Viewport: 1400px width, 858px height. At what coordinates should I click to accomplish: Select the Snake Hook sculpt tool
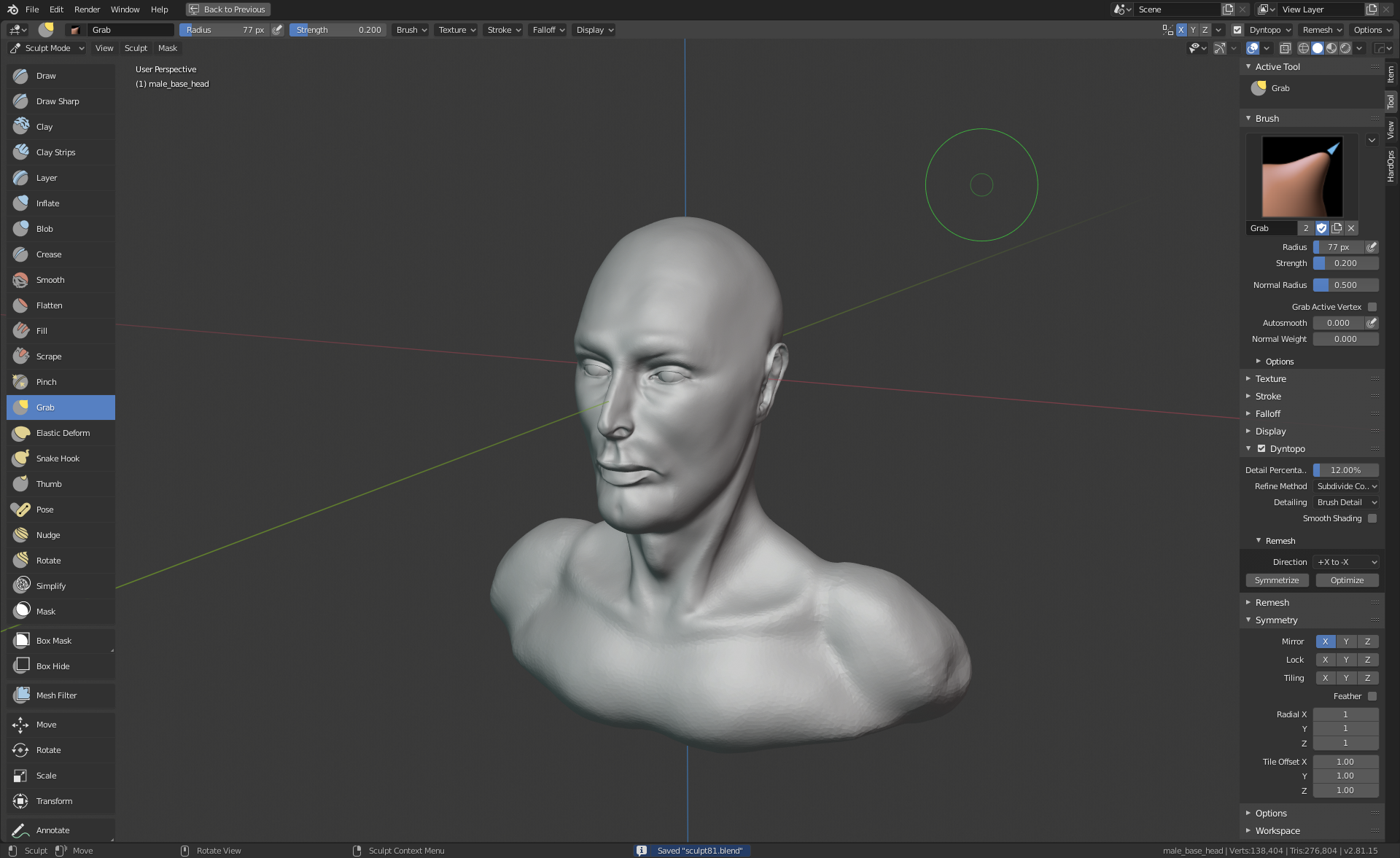pyautogui.click(x=58, y=459)
